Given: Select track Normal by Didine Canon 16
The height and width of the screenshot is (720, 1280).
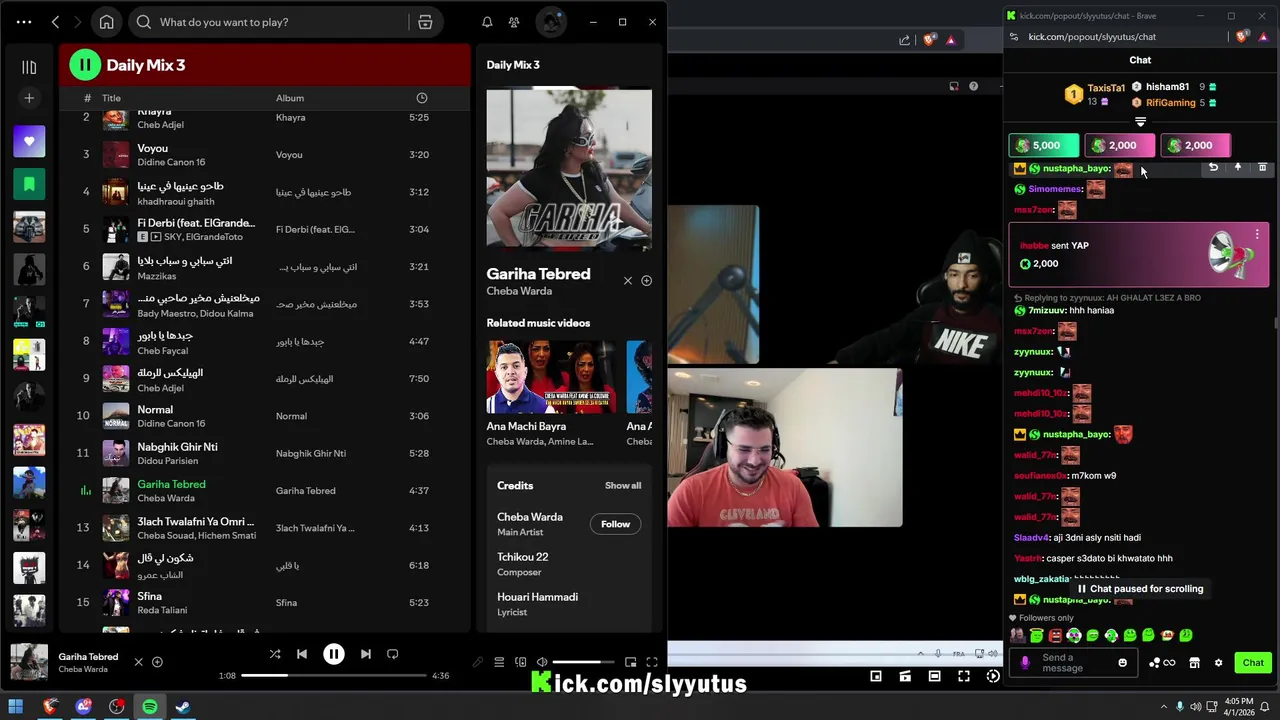Looking at the screenshot, I should coord(265,416).
